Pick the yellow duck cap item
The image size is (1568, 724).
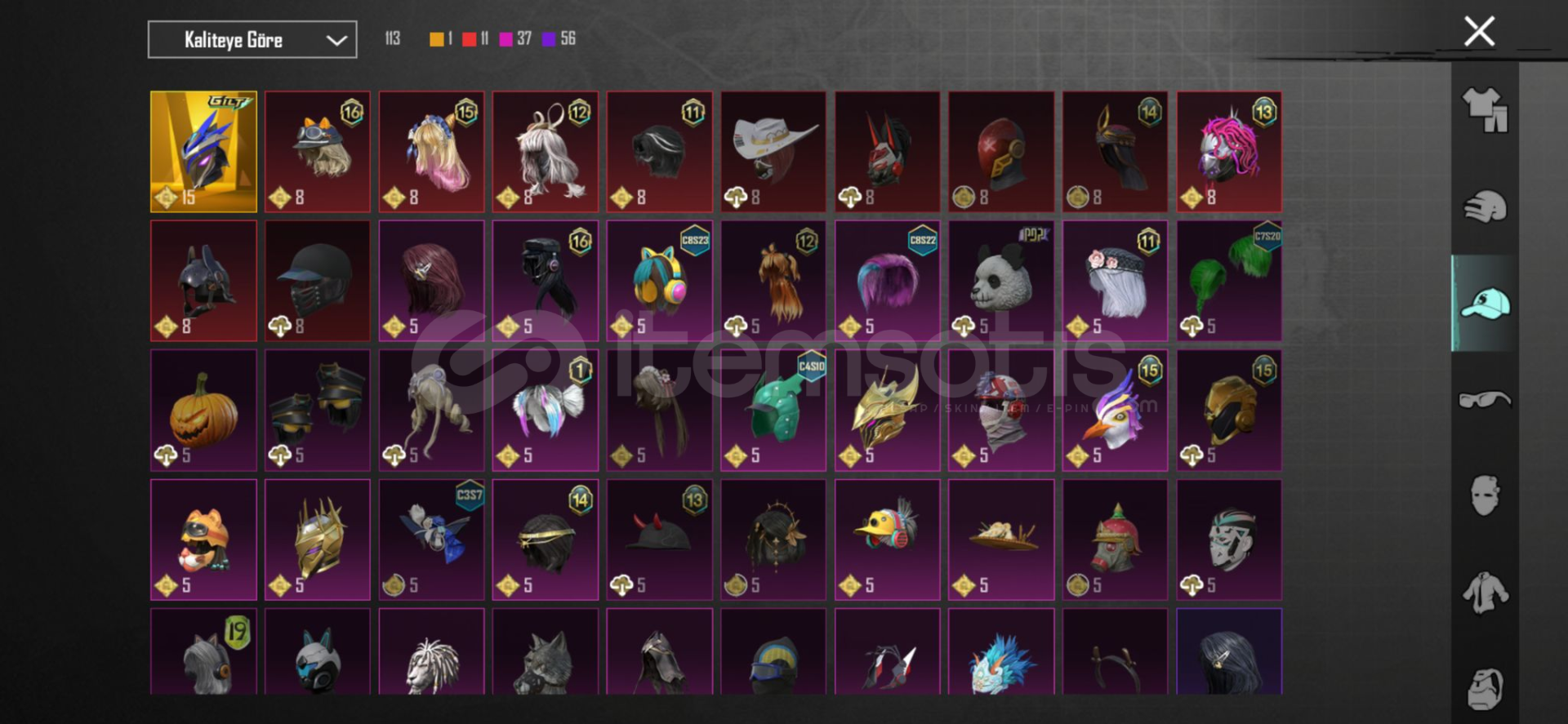coord(888,540)
